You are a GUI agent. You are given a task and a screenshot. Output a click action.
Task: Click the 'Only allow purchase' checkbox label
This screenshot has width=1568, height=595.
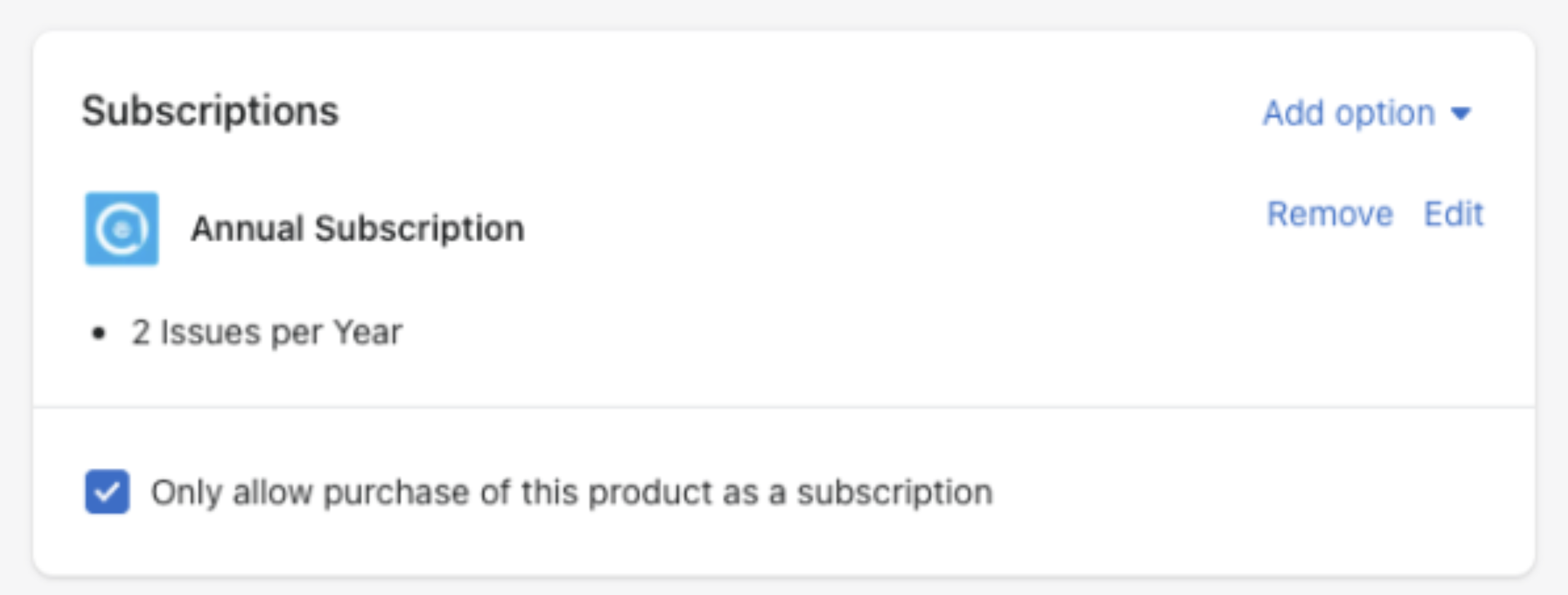tap(572, 492)
